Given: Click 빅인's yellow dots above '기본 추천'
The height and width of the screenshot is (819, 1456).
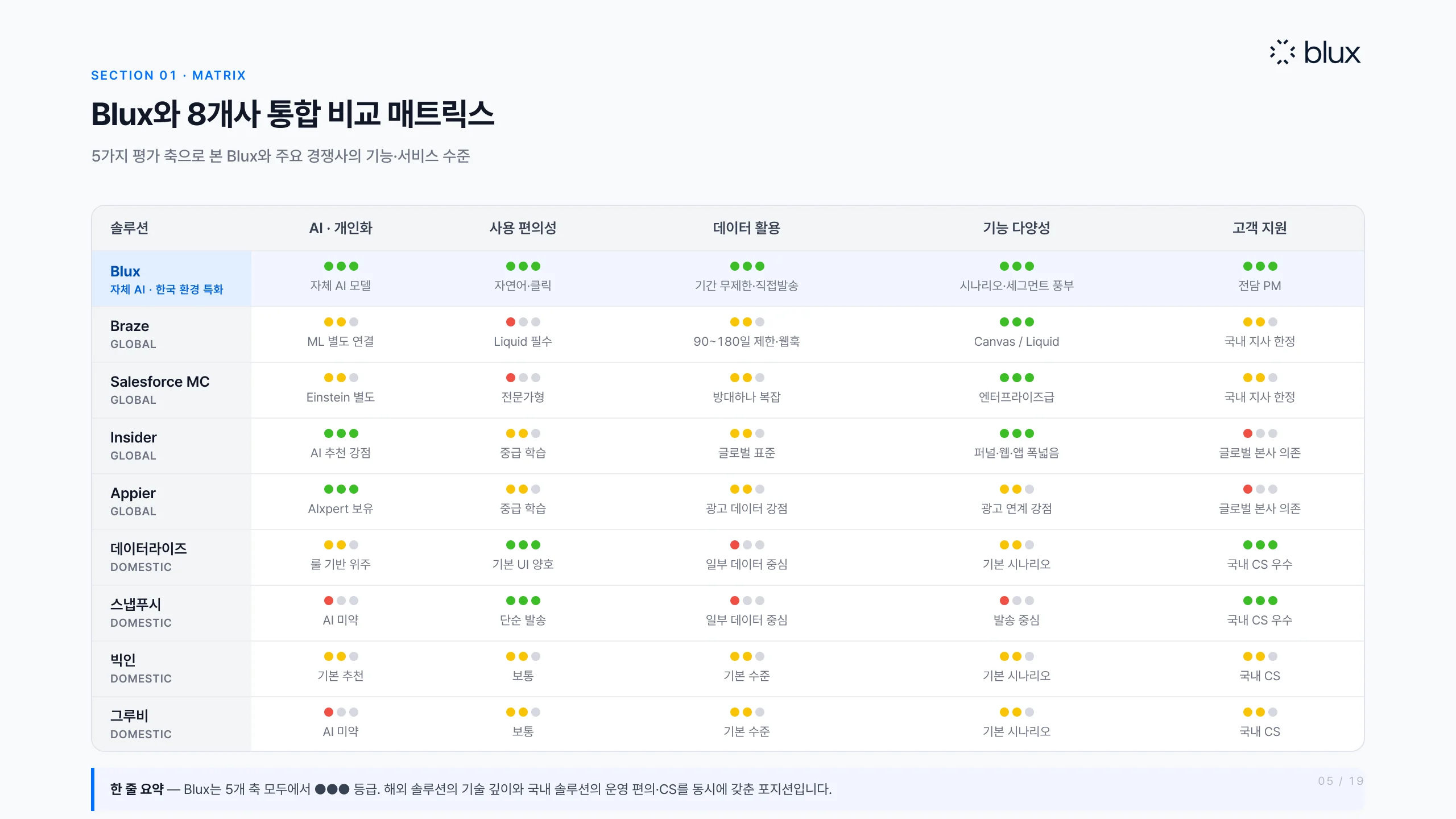Looking at the screenshot, I should 341,656.
